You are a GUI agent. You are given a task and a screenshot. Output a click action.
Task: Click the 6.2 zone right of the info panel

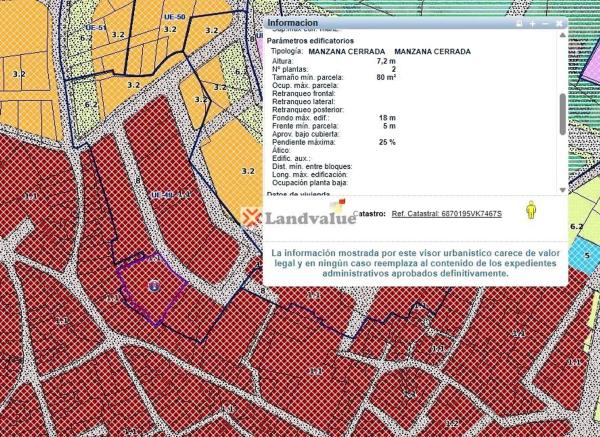[576, 226]
